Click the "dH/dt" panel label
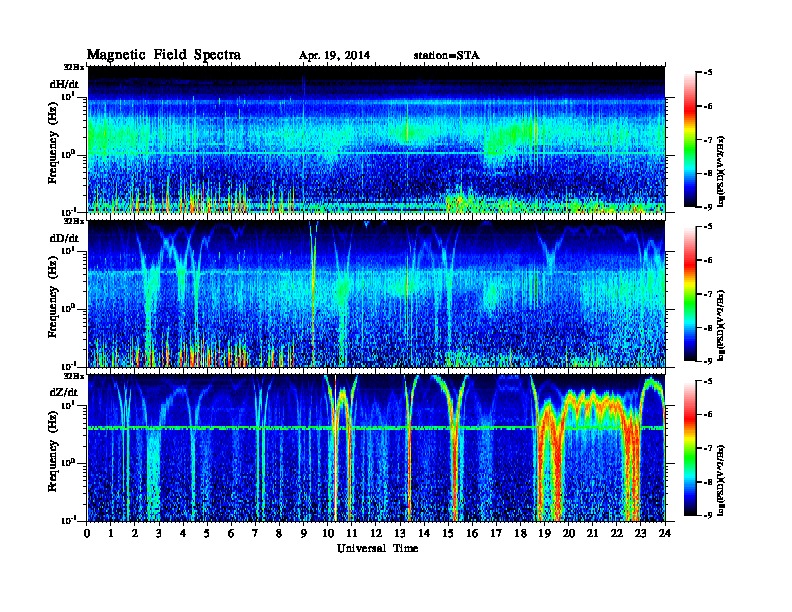This screenshot has height=612, width=792. pyautogui.click(x=64, y=85)
